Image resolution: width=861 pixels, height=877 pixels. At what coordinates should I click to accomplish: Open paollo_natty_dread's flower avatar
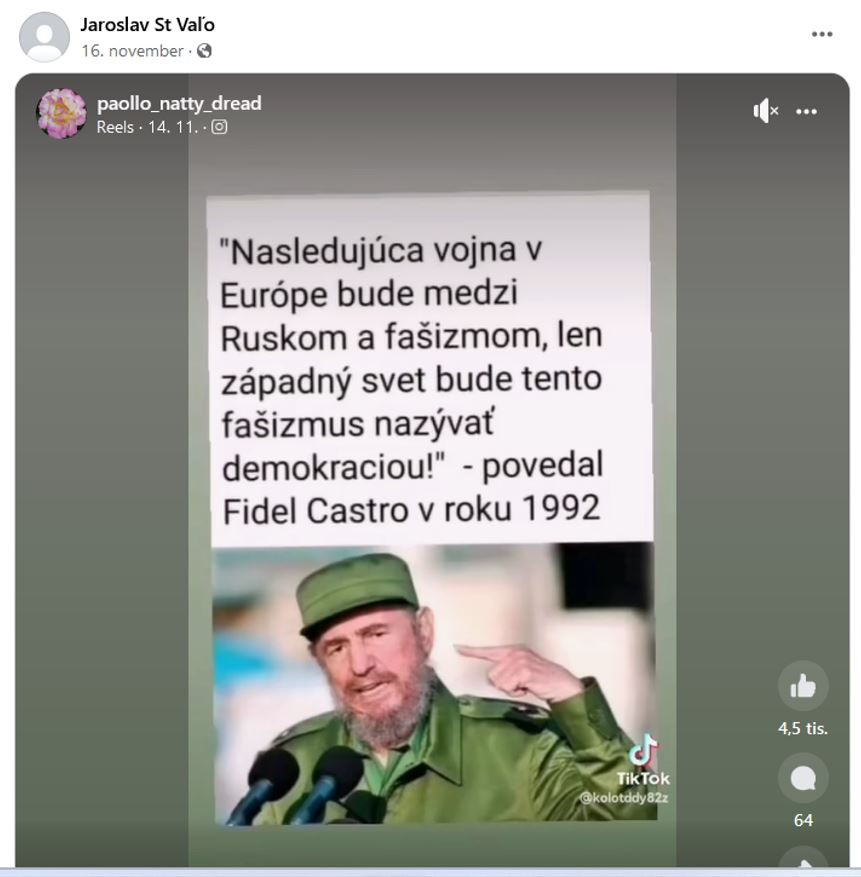click(x=61, y=114)
